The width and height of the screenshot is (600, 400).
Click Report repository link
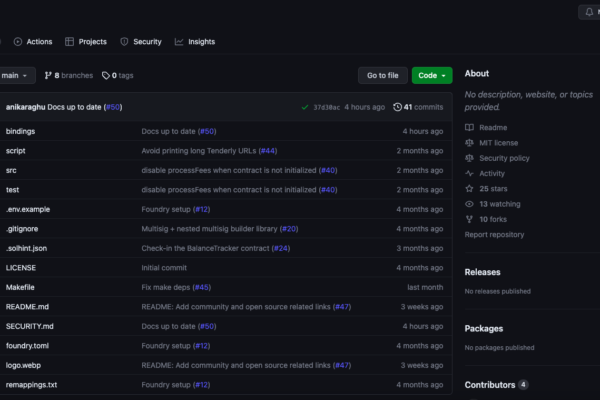point(494,235)
